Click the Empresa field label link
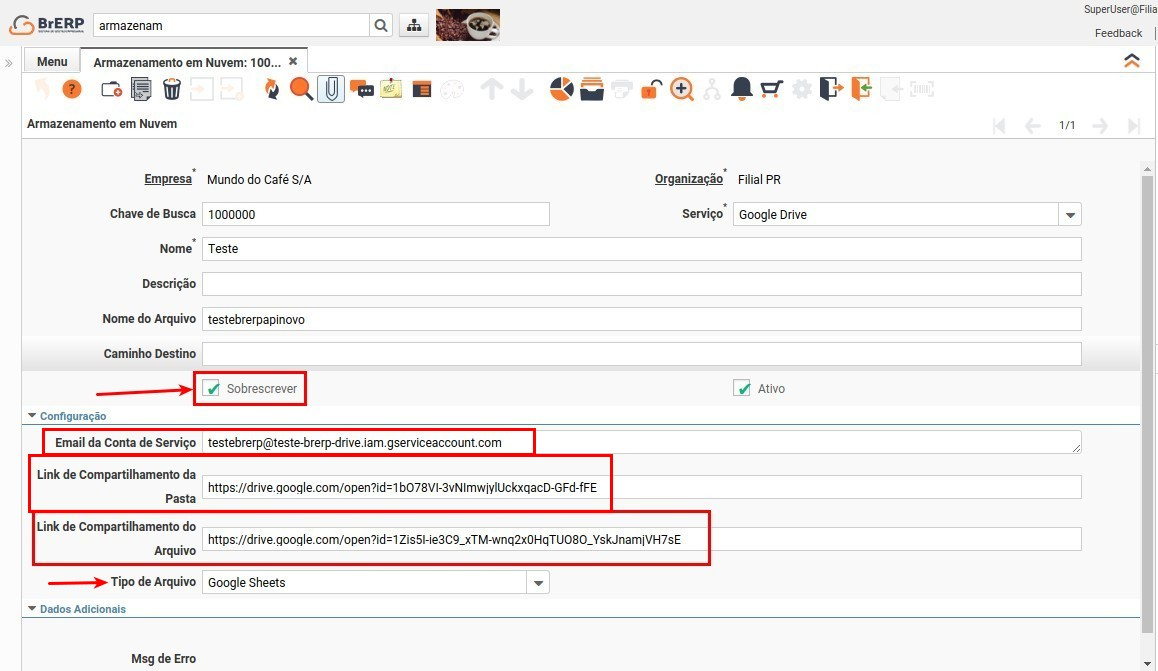 coord(168,179)
